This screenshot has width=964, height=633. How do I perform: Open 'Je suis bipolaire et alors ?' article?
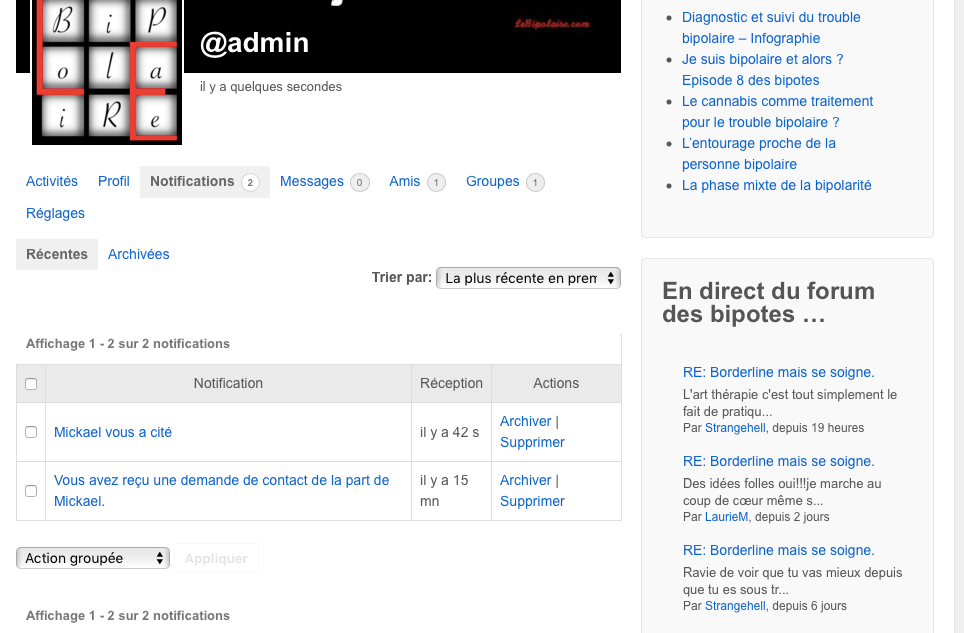pos(762,69)
